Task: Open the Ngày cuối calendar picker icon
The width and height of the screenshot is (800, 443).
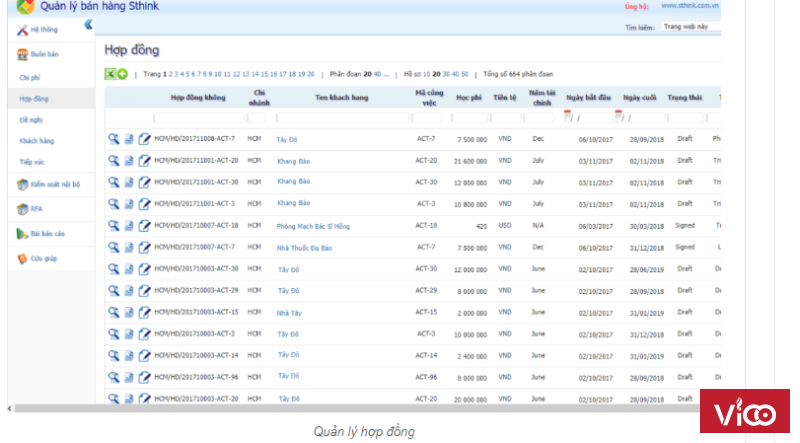Action: [x=619, y=116]
